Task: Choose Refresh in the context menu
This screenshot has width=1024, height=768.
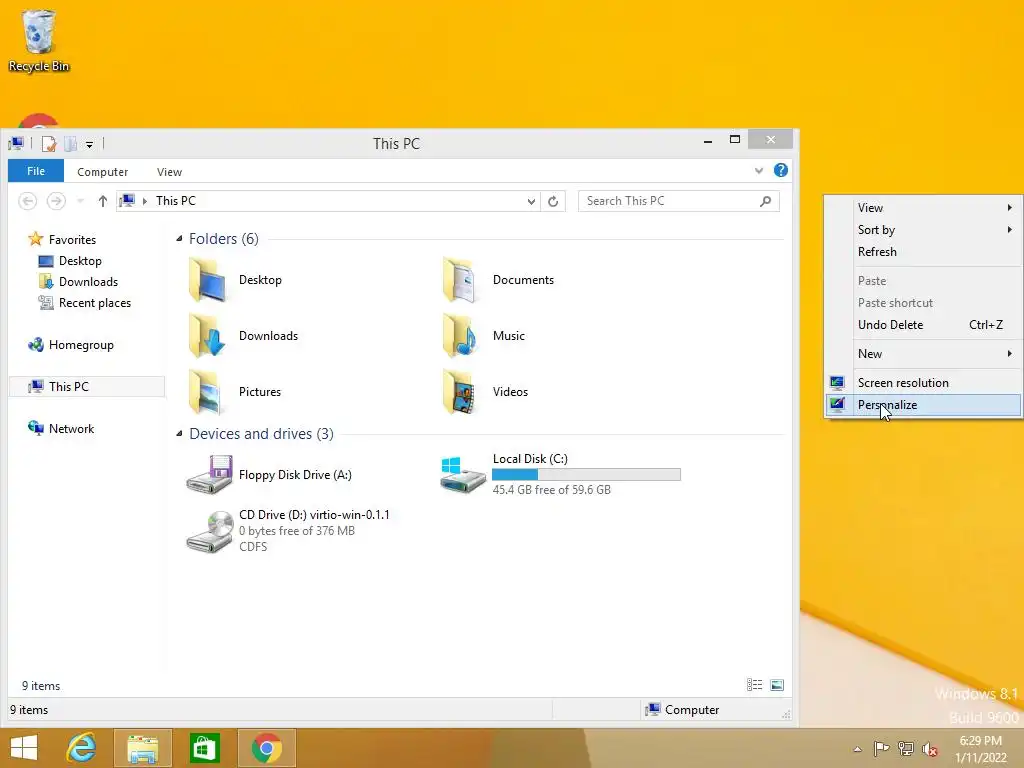Action: (x=923, y=251)
